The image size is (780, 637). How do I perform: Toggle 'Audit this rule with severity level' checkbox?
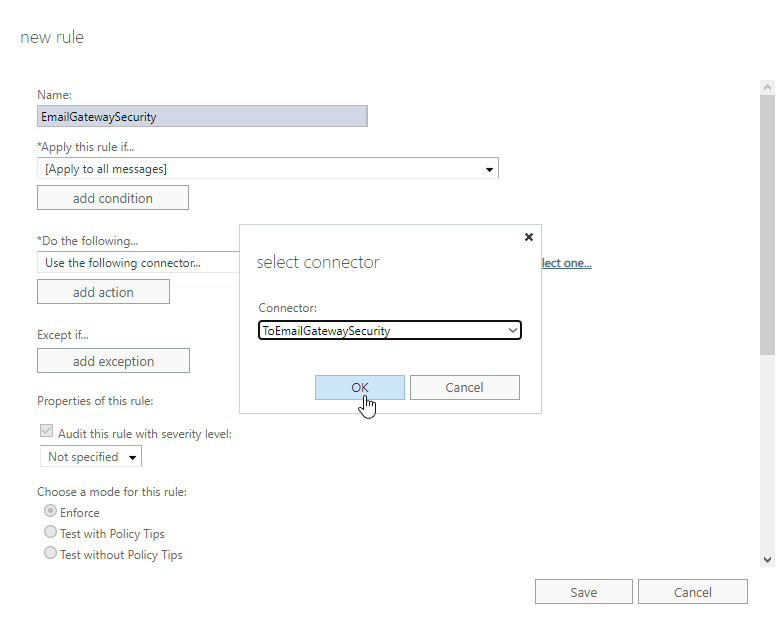tap(47, 432)
